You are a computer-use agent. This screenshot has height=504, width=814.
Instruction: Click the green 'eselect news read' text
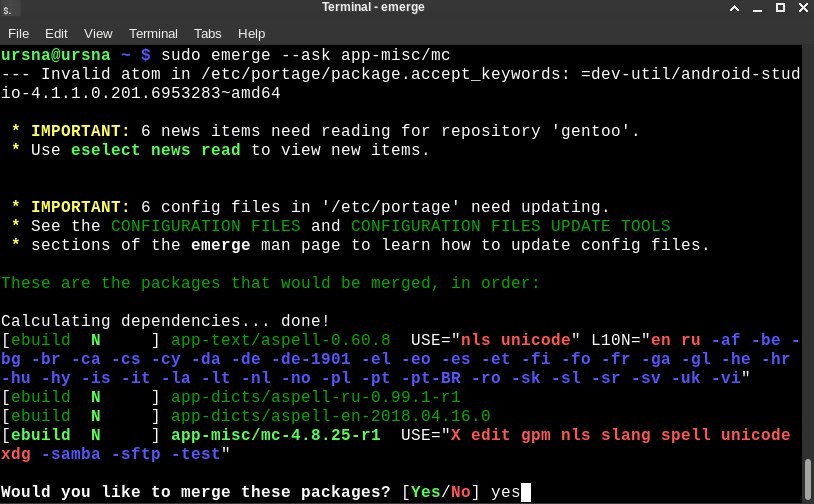(156, 150)
